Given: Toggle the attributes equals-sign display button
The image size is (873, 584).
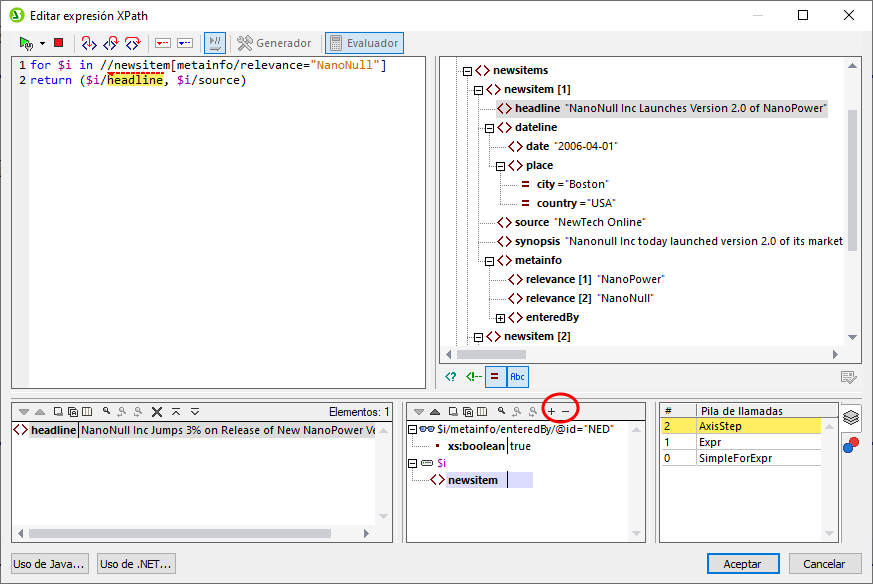Looking at the screenshot, I should [495, 377].
